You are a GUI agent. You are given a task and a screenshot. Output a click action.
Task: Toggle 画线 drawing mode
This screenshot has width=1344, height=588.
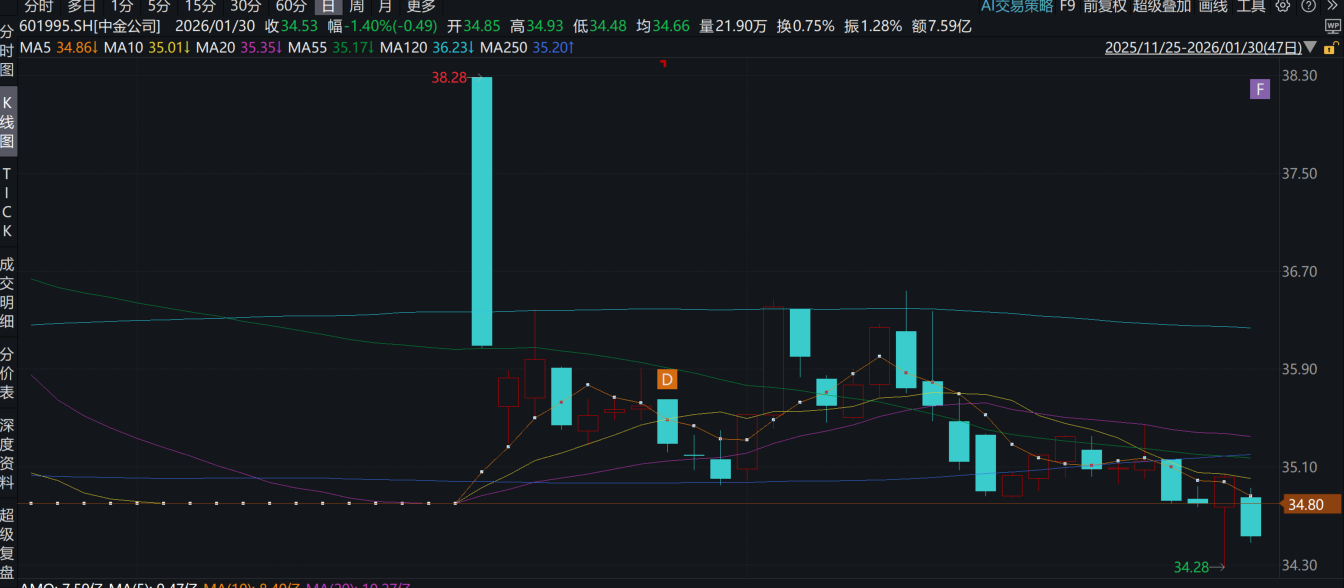pos(1212,6)
